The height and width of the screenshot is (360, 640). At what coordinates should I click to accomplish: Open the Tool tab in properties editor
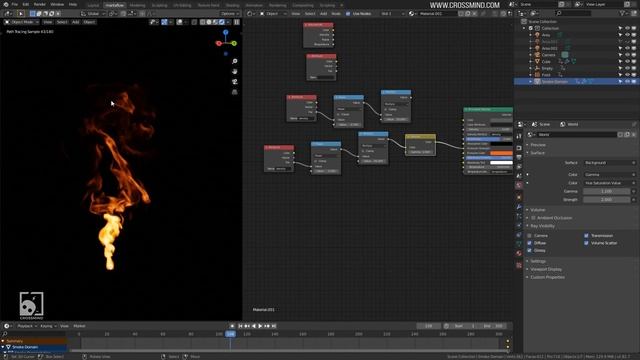pos(519,137)
